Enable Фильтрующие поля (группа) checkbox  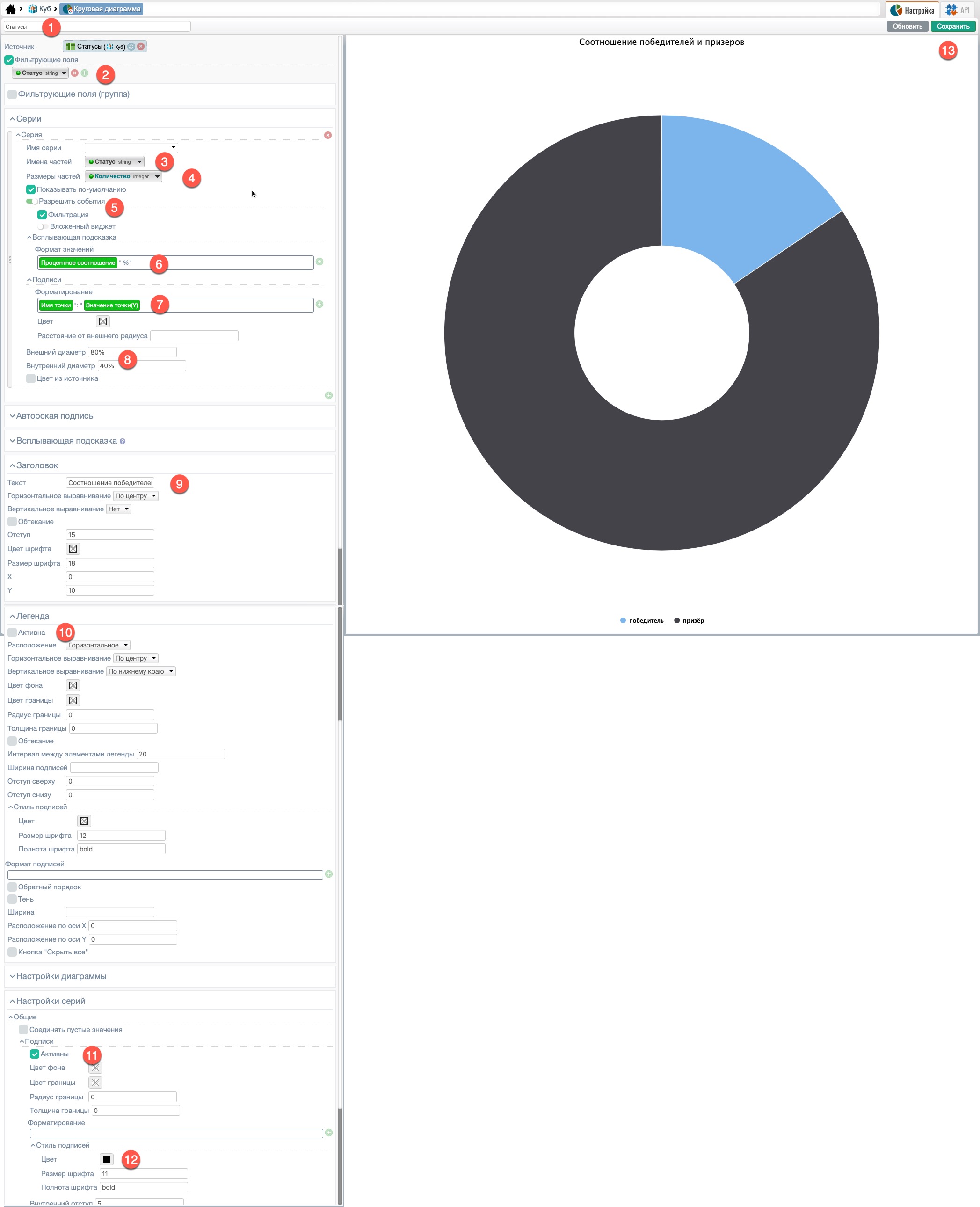coord(12,95)
